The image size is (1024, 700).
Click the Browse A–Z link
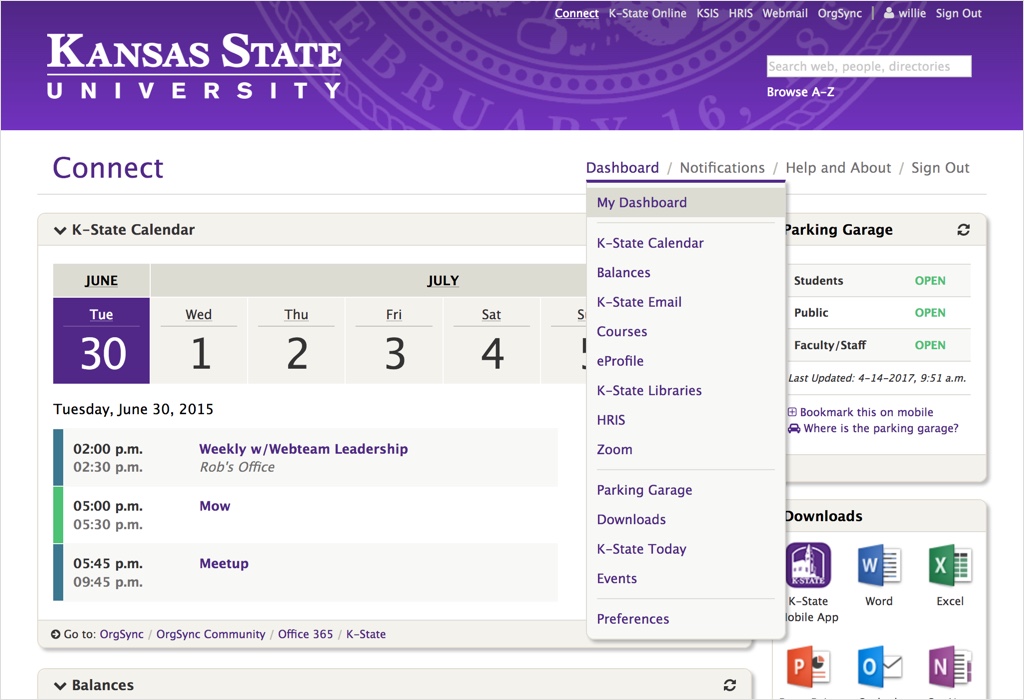pyautogui.click(x=800, y=92)
